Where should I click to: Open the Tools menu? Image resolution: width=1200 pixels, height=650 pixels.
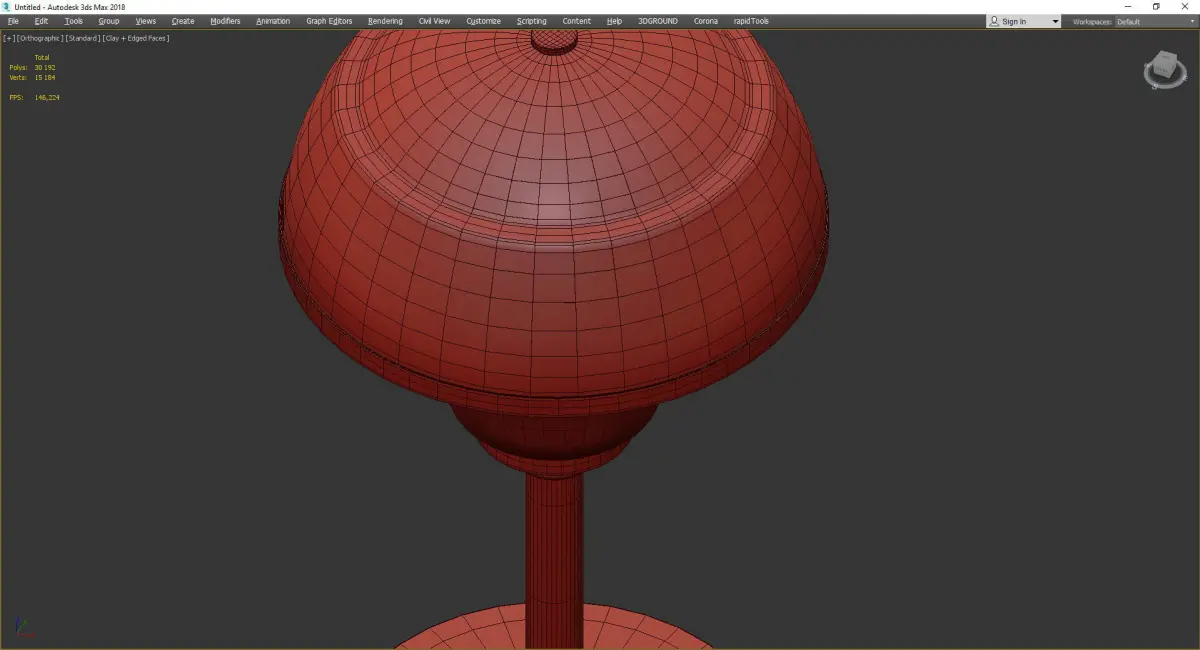point(74,21)
